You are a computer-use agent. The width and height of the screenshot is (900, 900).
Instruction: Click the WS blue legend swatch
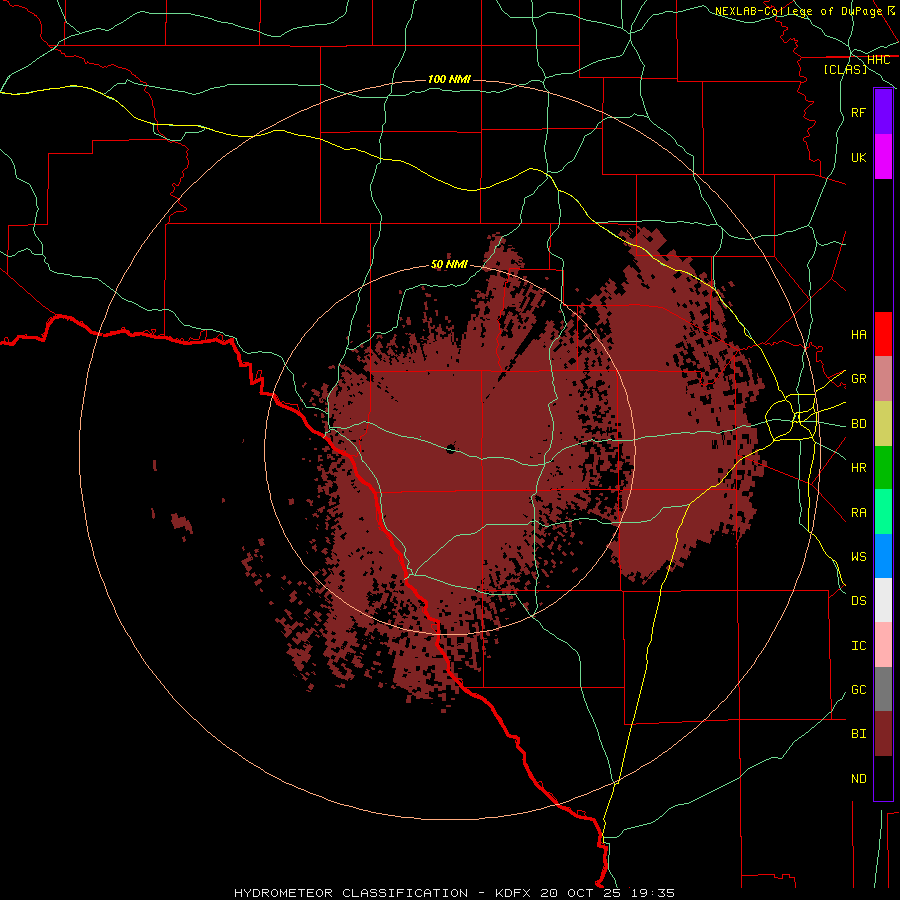click(x=883, y=556)
